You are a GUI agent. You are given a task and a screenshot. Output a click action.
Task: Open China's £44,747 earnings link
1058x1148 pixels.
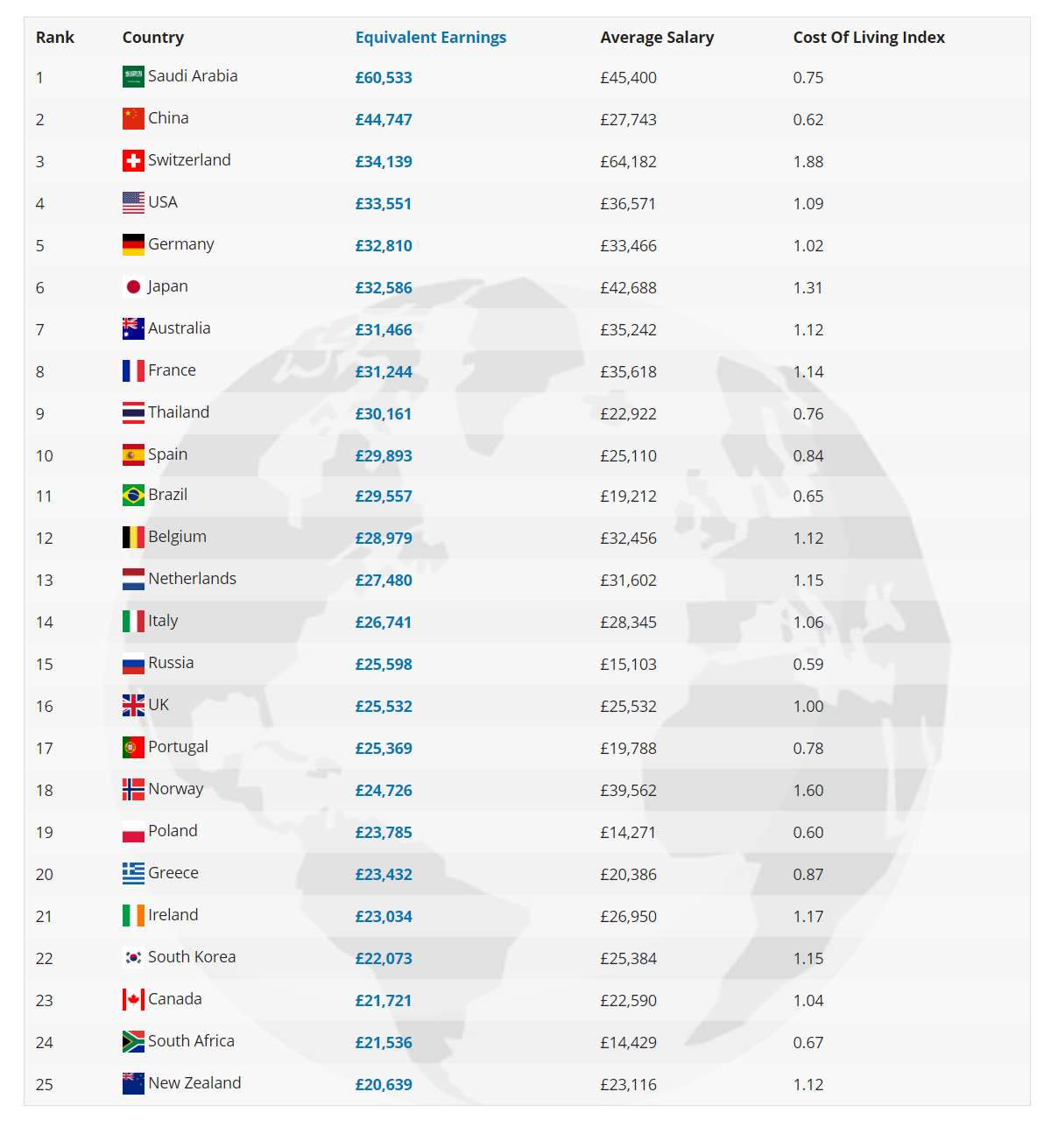(384, 120)
